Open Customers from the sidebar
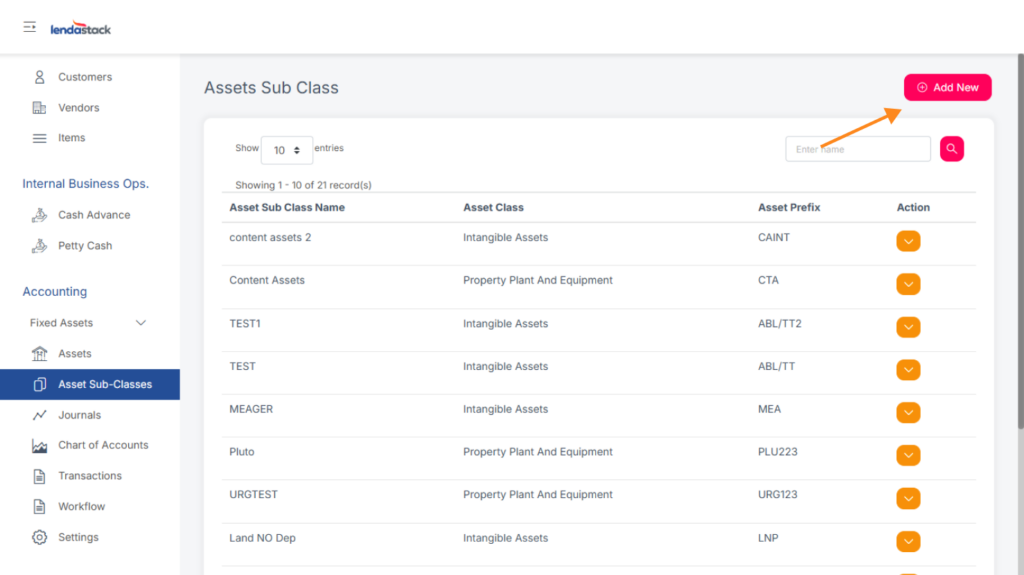 [x=84, y=77]
